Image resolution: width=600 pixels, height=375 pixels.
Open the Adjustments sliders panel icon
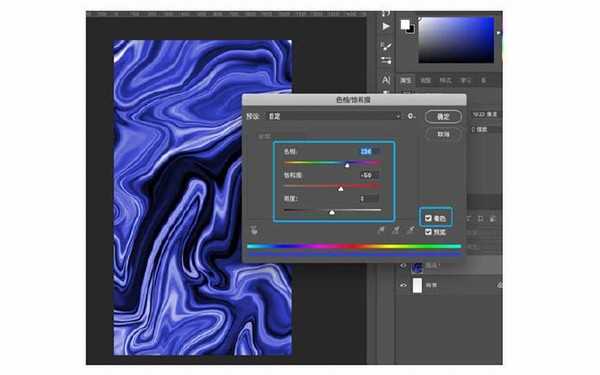[x=386, y=60]
